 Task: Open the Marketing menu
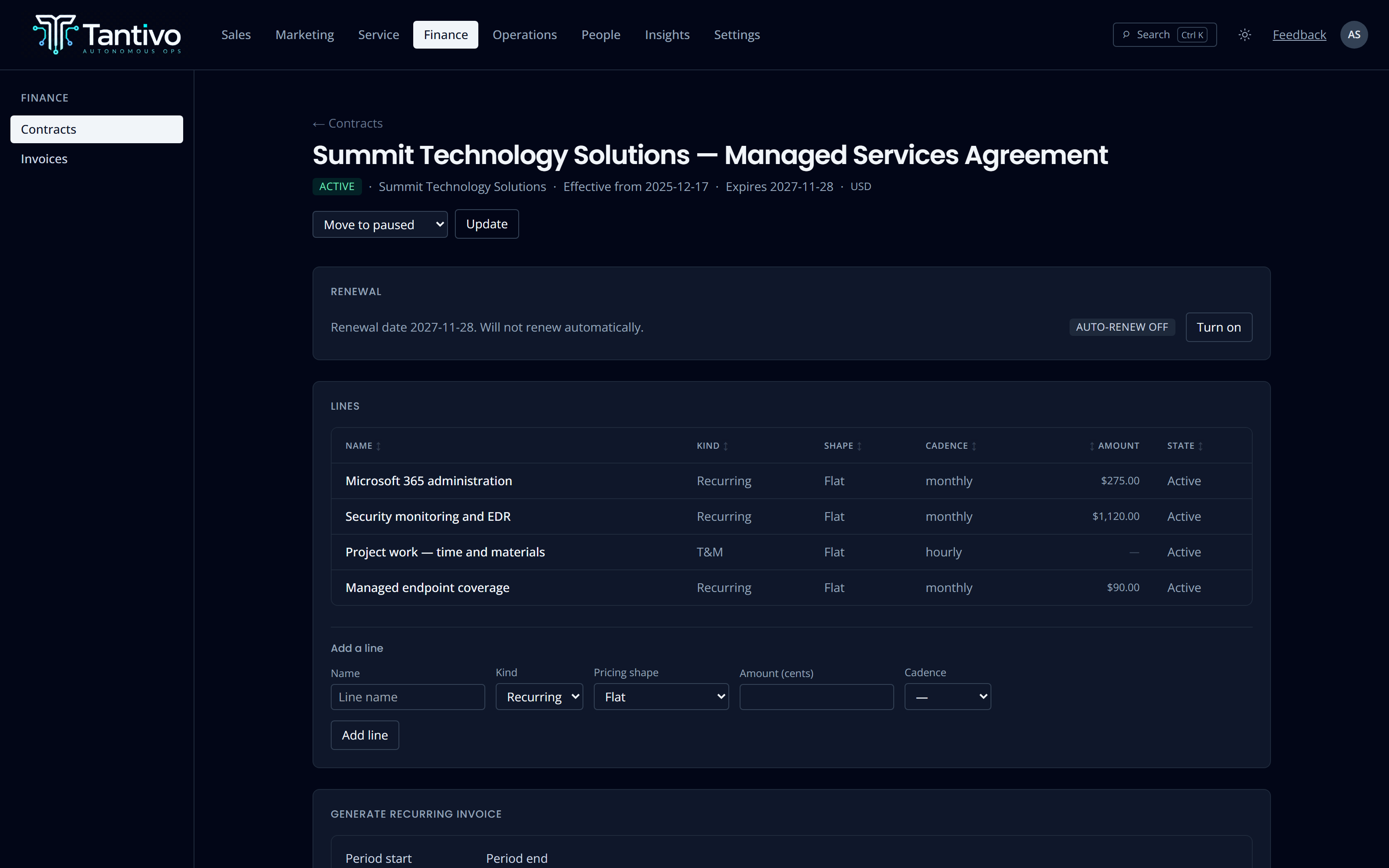[x=304, y=35]
